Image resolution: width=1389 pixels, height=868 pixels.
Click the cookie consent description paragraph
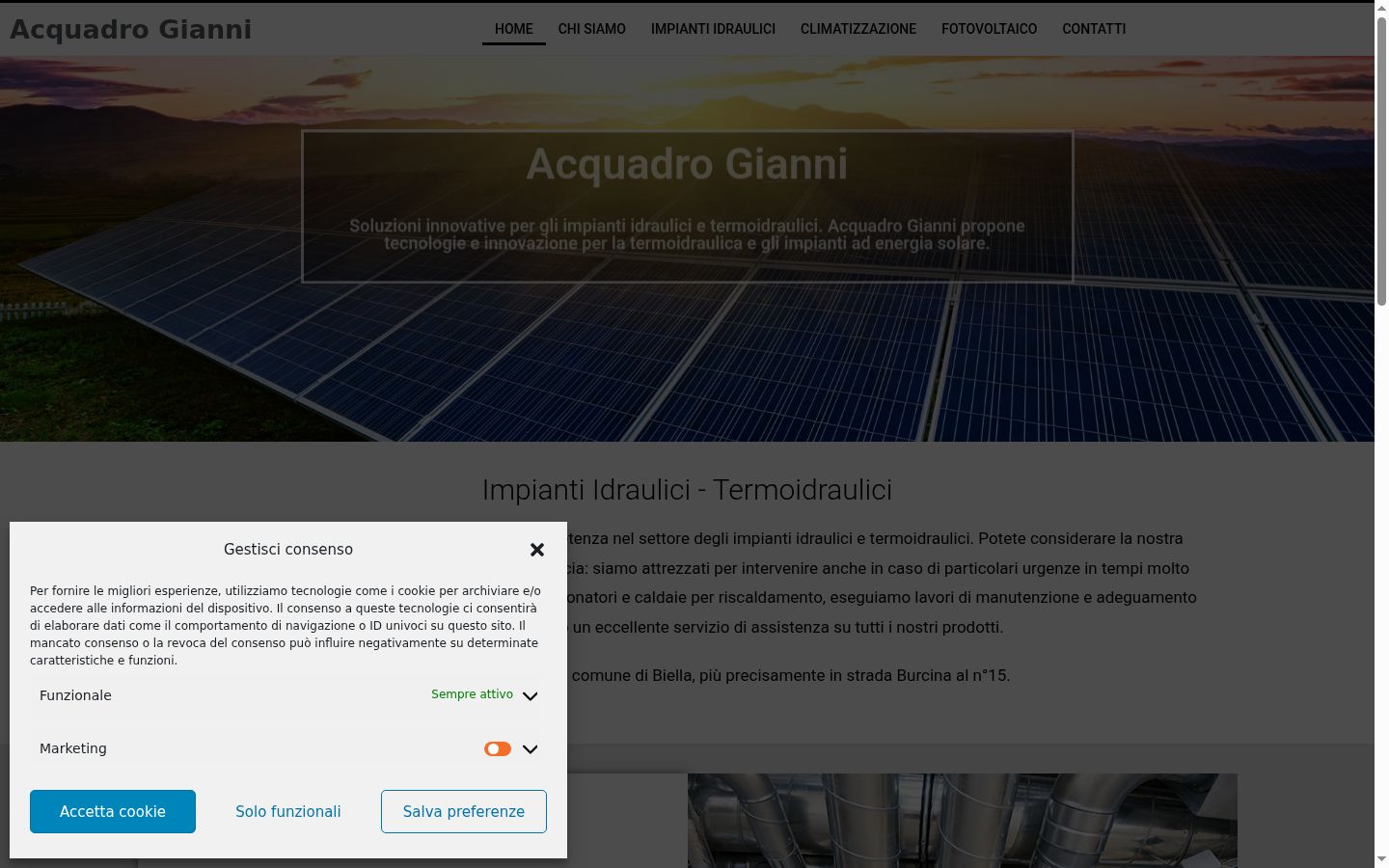(x=286, y=626)
